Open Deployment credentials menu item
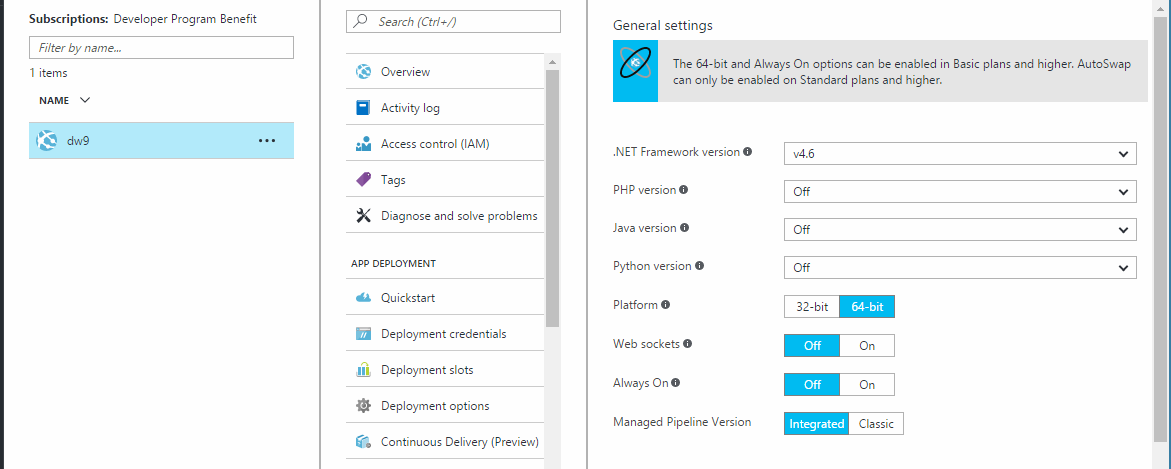Screen dimensions: 1171x469 pyautogui.click(x=443, y=334)
